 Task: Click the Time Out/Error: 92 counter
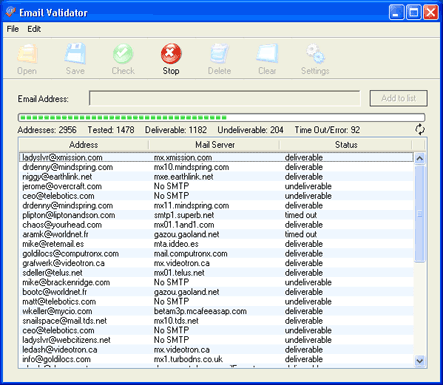tap(327, 130)
